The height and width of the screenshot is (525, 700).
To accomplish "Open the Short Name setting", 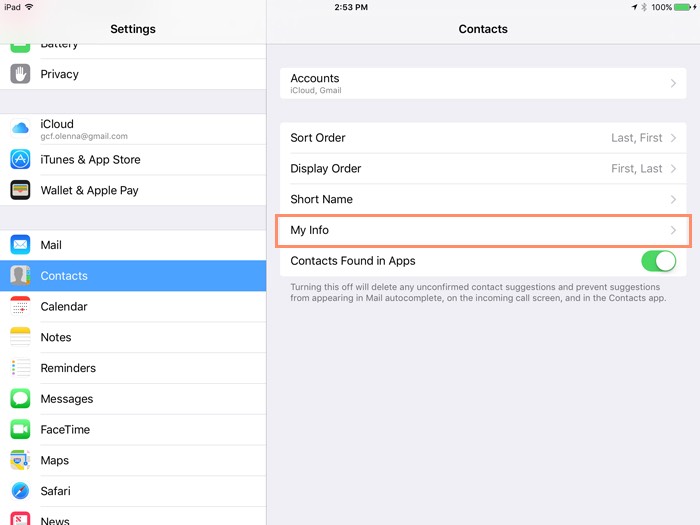I will click(x=483, y=199).
